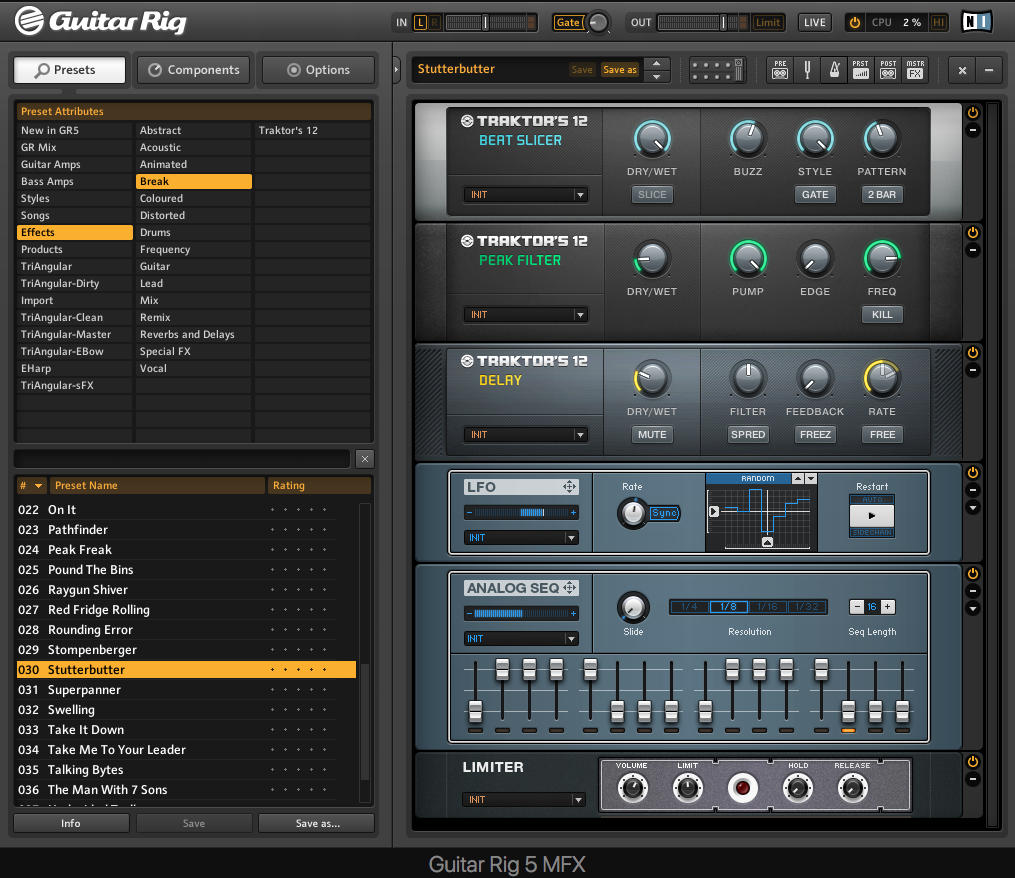Clear the preset search with X icon
This screenshot has height=878, width=1015.
pyautogui.click(x=365, y=459)
